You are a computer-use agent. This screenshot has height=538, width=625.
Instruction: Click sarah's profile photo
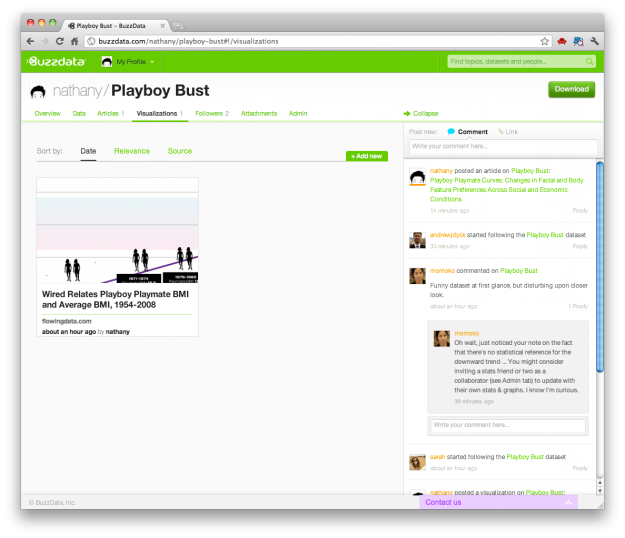(x=417, y=462)
